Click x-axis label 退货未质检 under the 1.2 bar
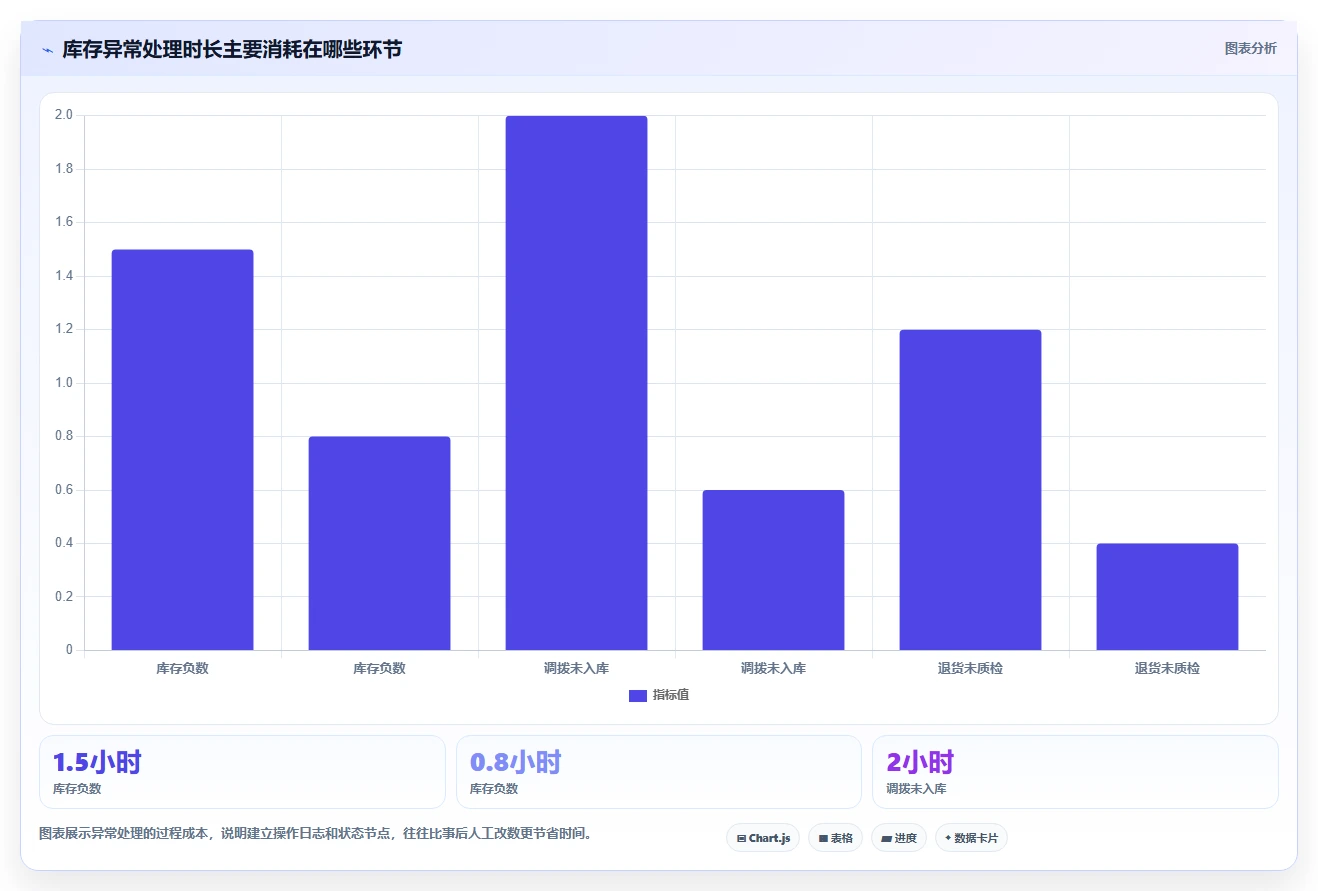The height and width of the screenshot is (891, 1318). [970, 668]
